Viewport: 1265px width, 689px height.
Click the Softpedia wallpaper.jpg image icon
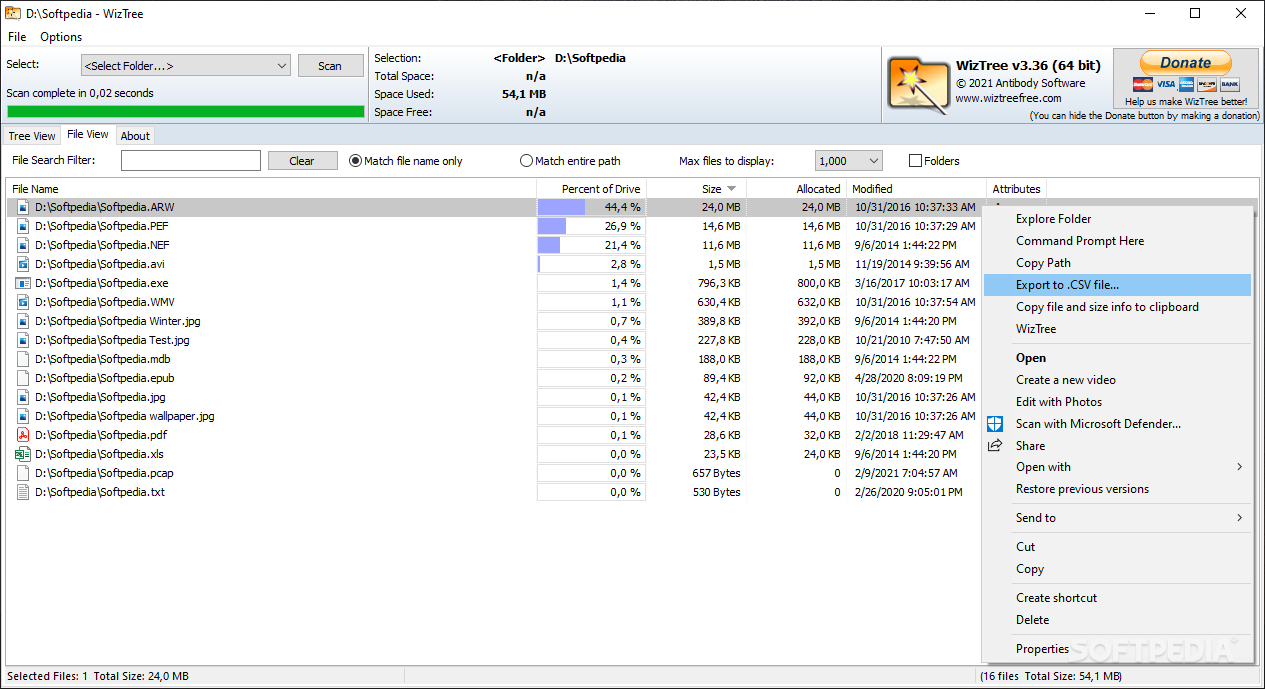tap(23, 417)
